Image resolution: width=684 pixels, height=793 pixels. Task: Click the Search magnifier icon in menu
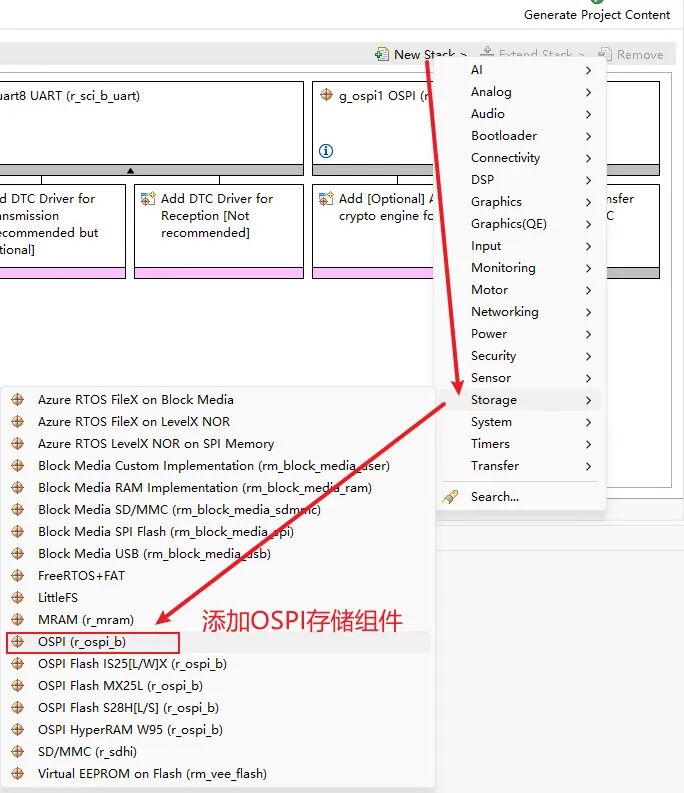click(451, 496)
